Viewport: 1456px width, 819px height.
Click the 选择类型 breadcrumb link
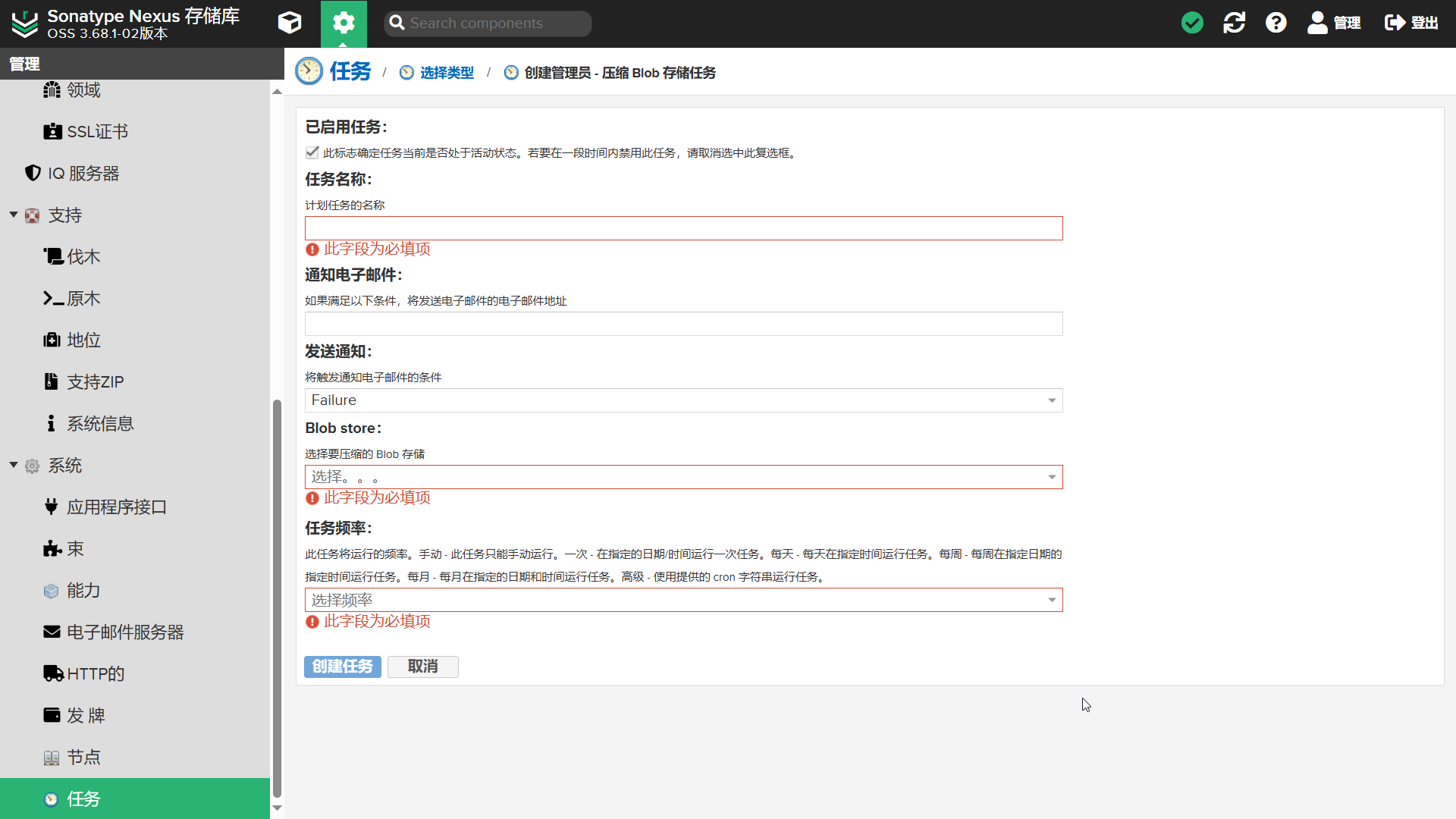[x=446, y=73]
